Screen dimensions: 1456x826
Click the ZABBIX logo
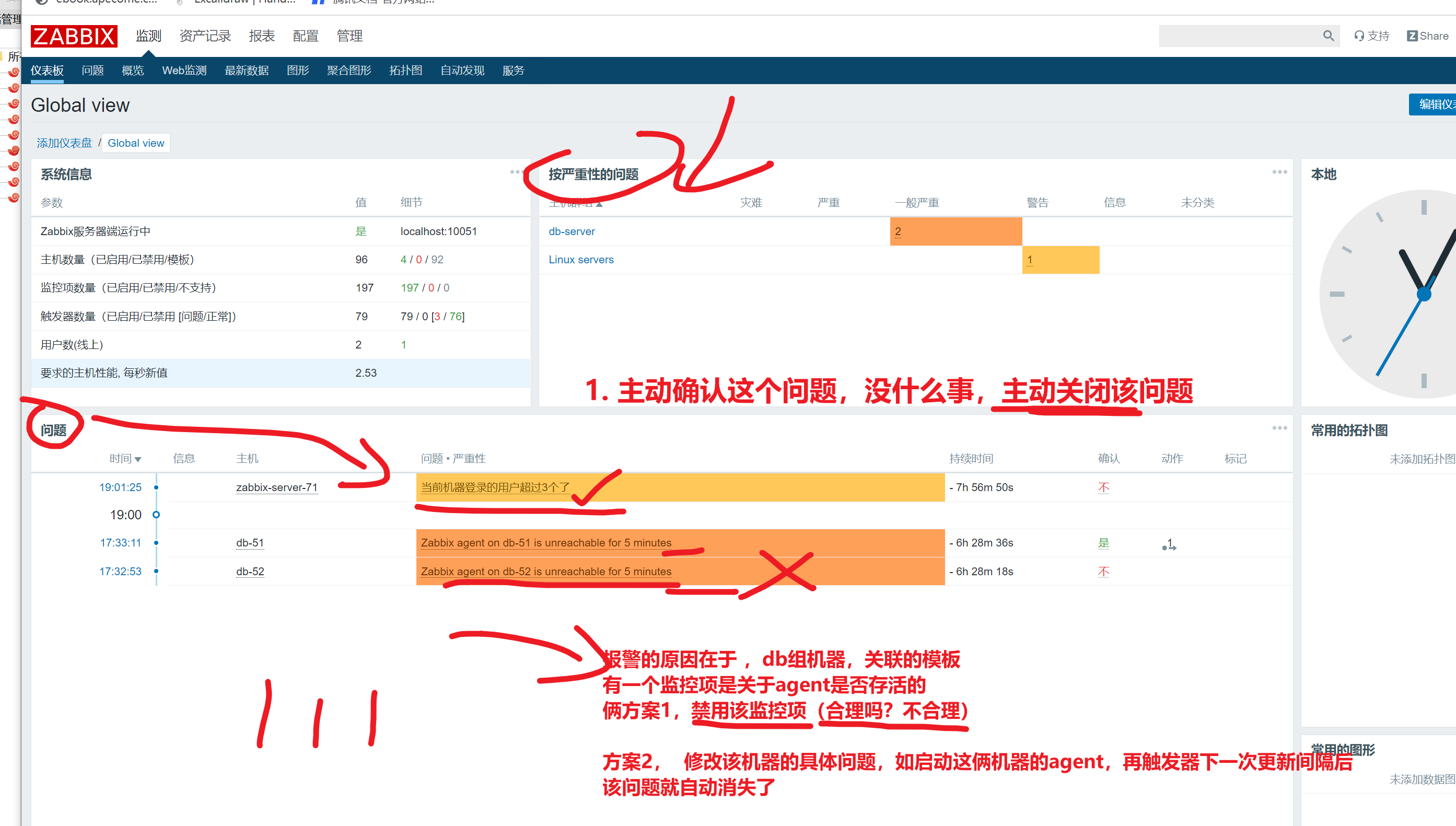coord(74,36)
